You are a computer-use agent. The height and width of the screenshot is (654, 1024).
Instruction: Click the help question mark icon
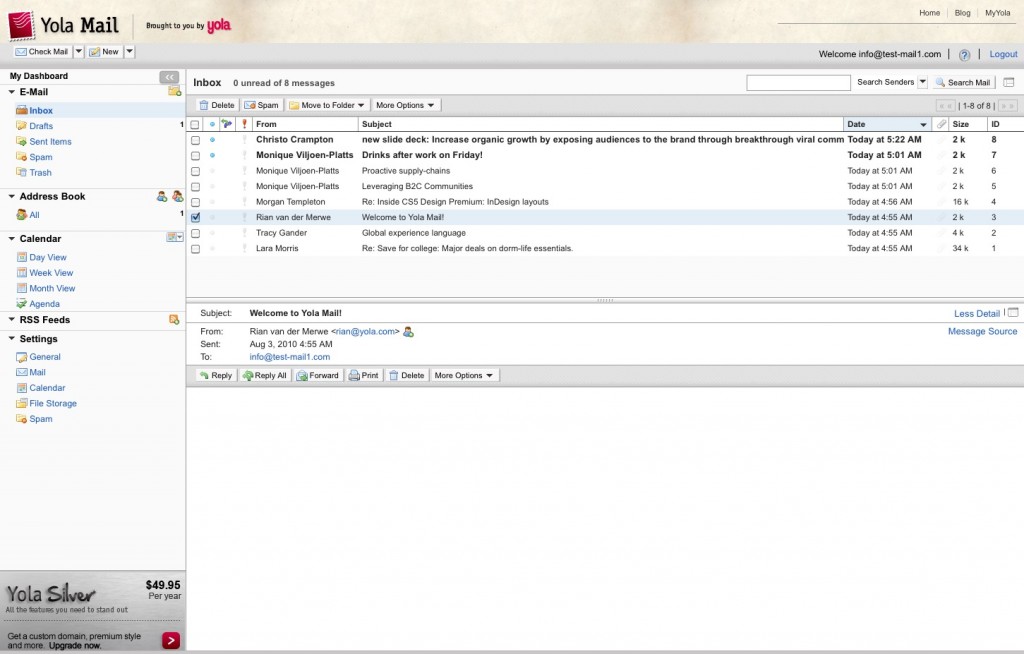coord(964,55)
